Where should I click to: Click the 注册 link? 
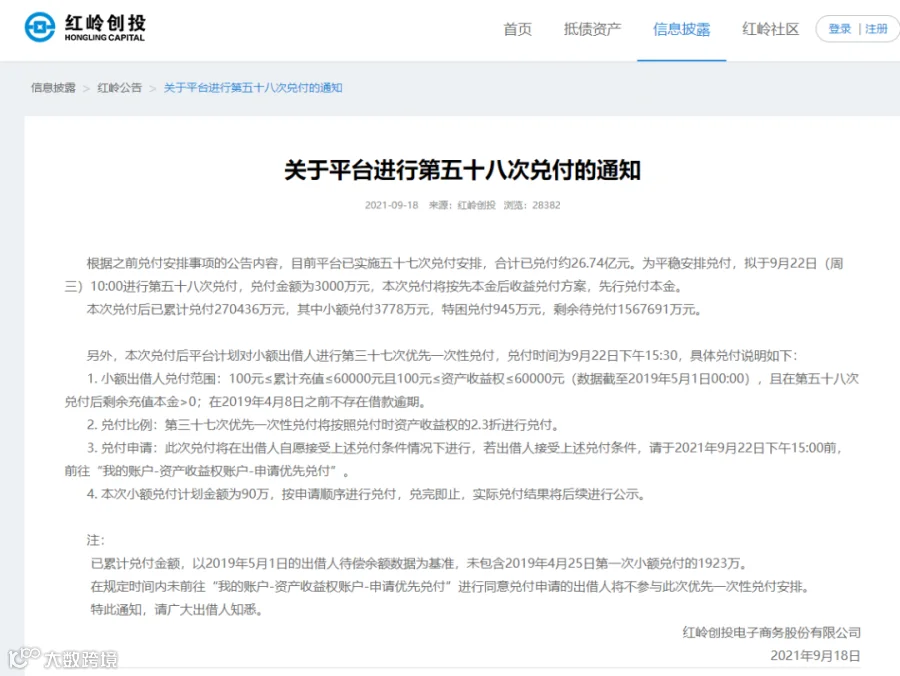(x=876, y=29)
